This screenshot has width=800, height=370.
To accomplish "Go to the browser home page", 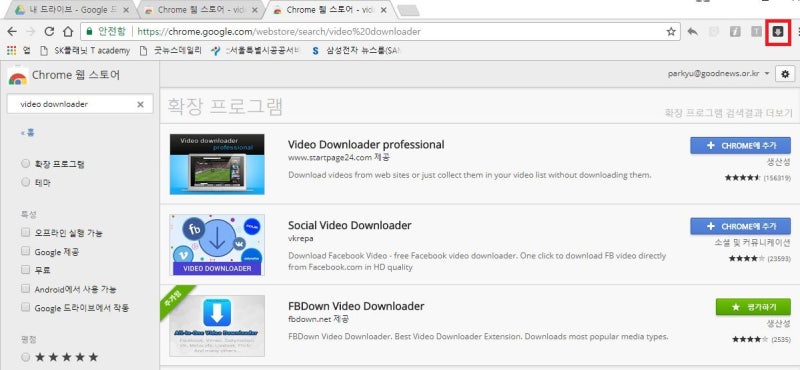I will click(x=68, y=32).
